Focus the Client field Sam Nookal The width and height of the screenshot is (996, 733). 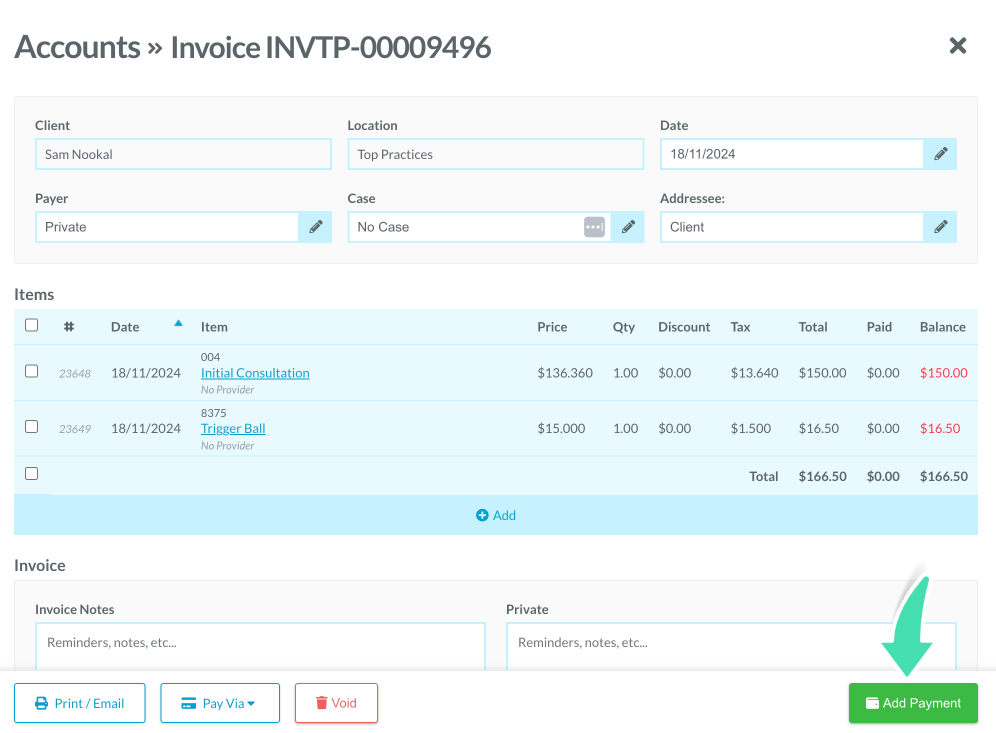tap(183, 154)
